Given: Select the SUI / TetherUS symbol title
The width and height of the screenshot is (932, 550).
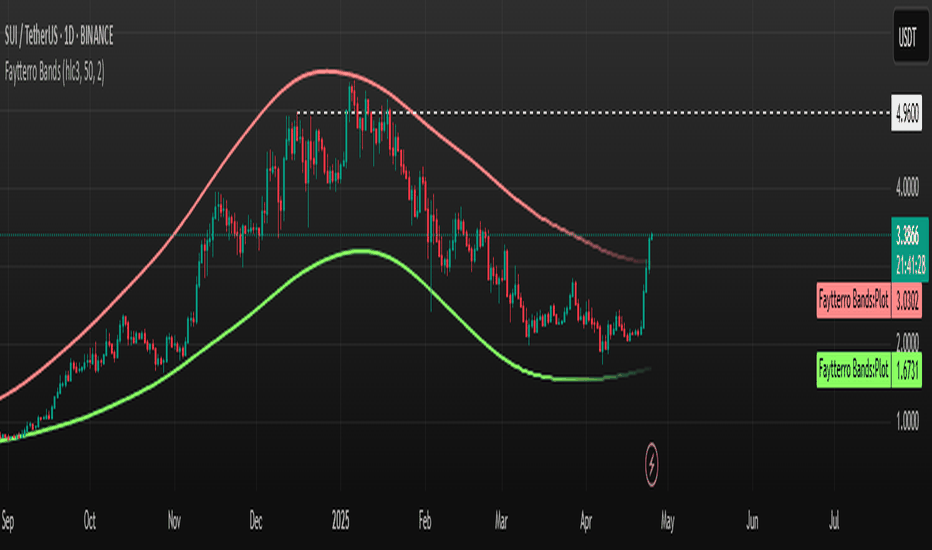Looking at the screenshot, I should (x=58, y=37).
